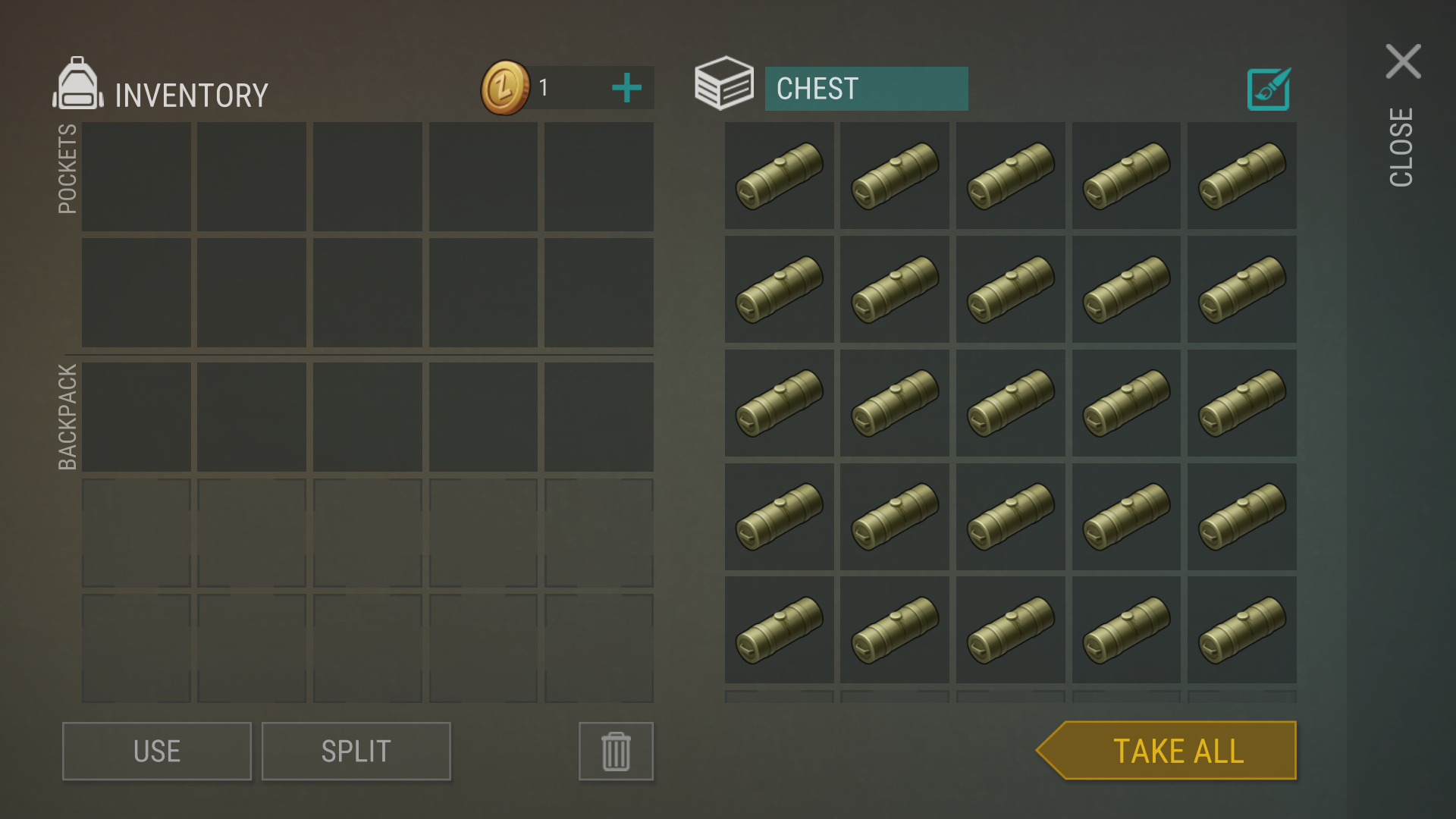
Task: Add coins with the plus icon
Action: (626, 88)
